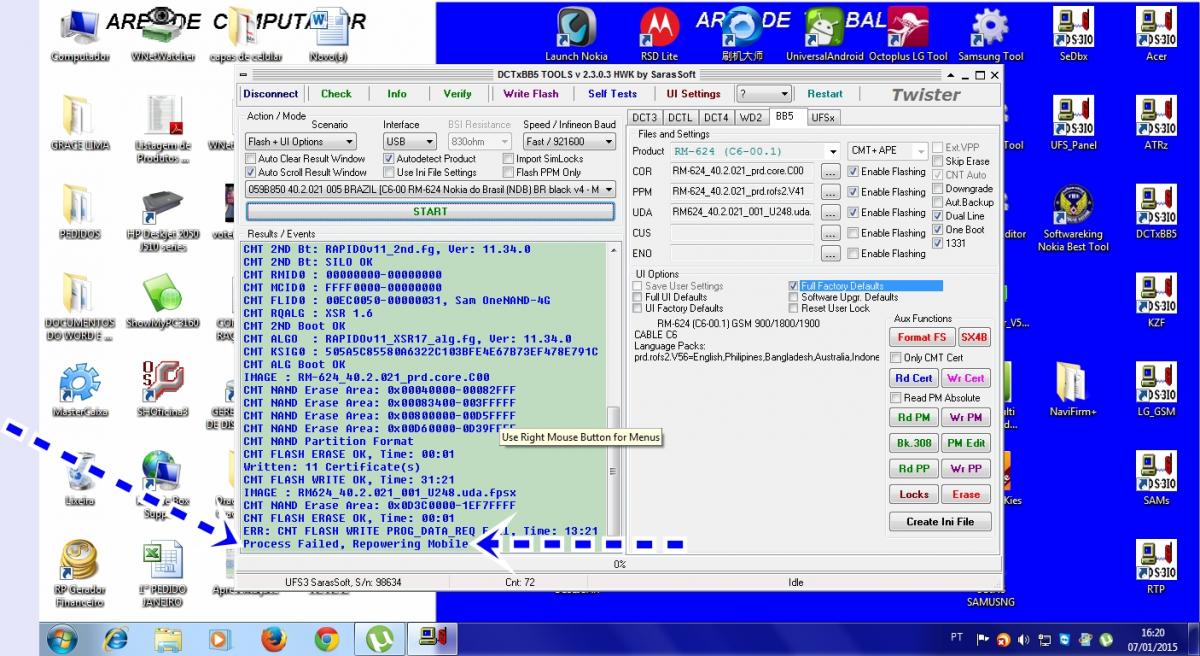Open the Product RM-624 dropdown arrow
The image size is (1200, 656).
coord(833,151)
